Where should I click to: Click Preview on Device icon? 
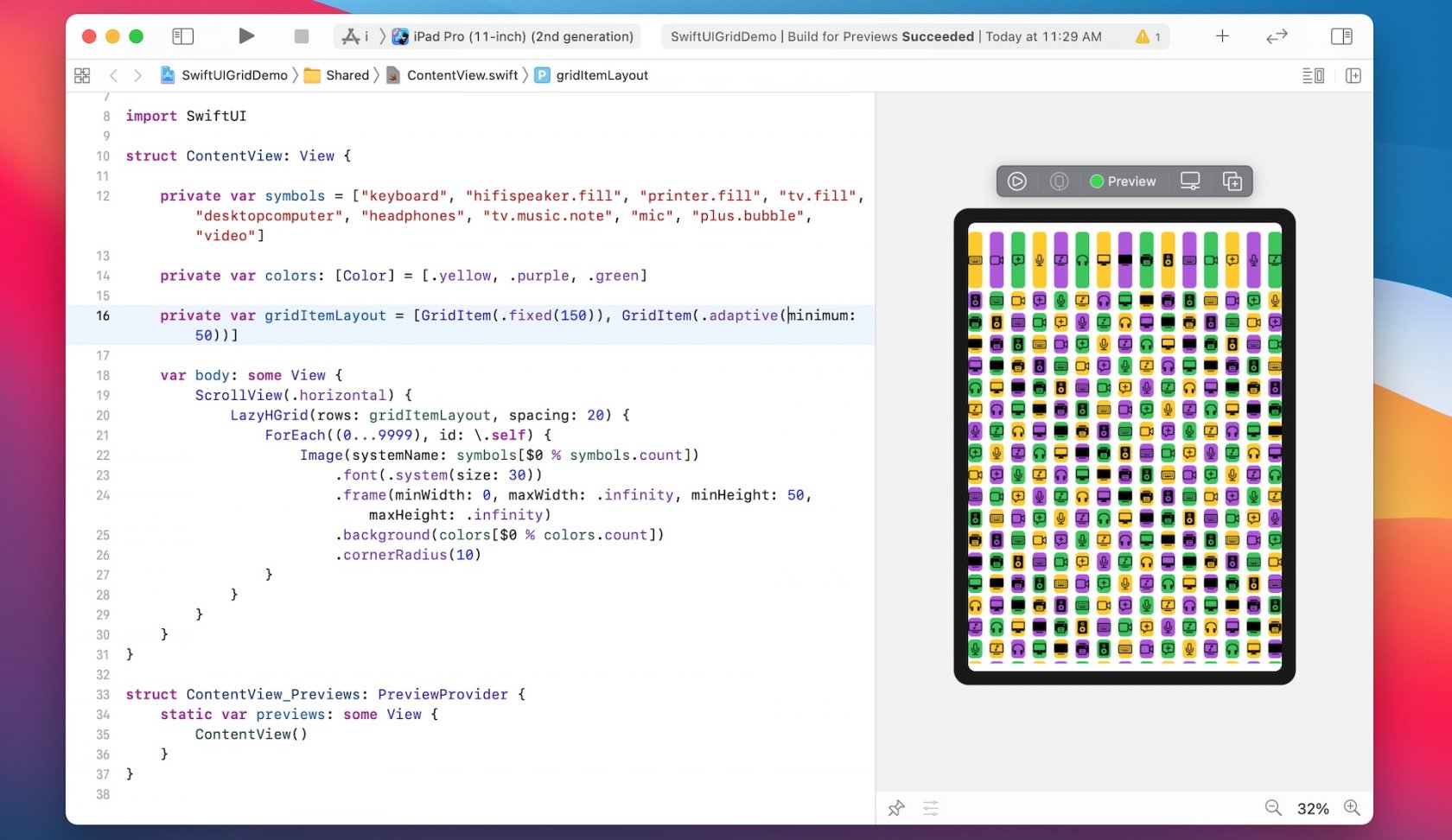1190,181
